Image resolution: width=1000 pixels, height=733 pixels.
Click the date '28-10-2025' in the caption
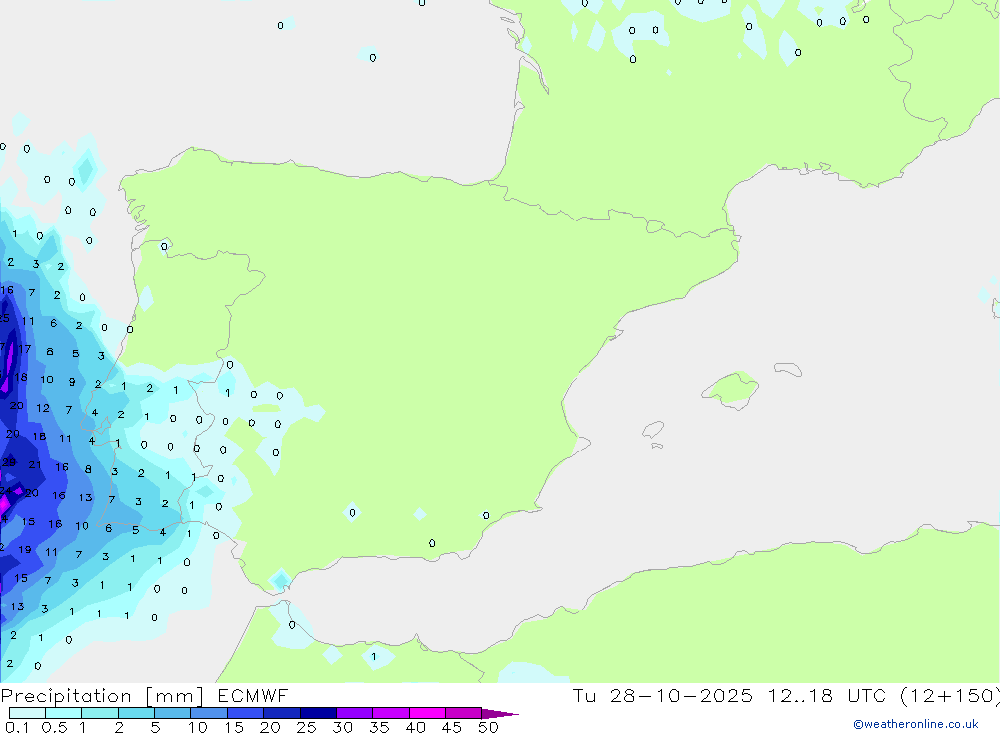(x=681, y=695)
